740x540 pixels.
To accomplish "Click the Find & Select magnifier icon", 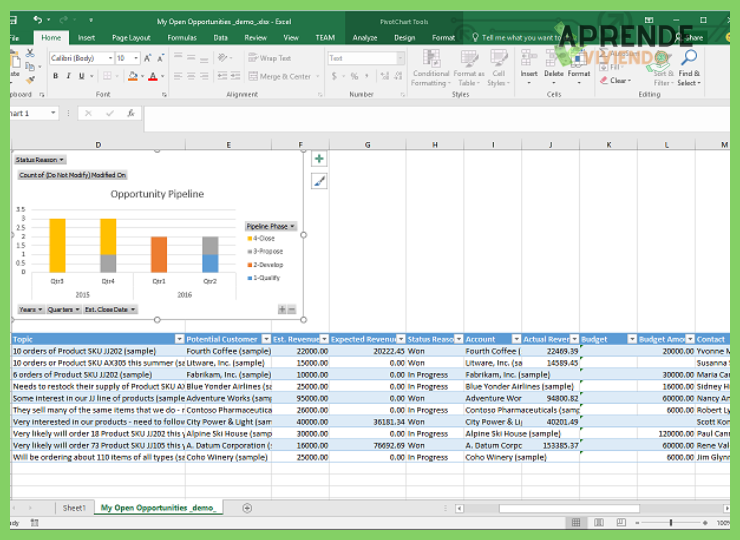I will click(x=689, y=58).
